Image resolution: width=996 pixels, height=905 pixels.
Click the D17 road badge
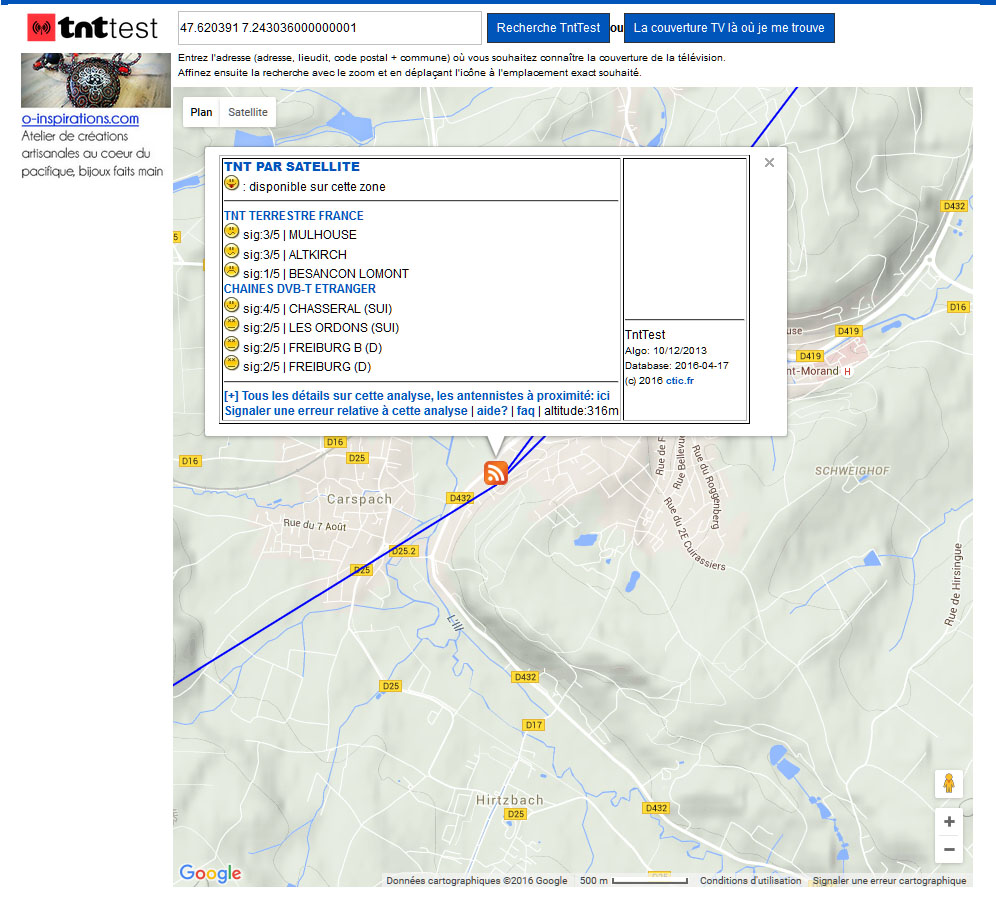(534, 725)
